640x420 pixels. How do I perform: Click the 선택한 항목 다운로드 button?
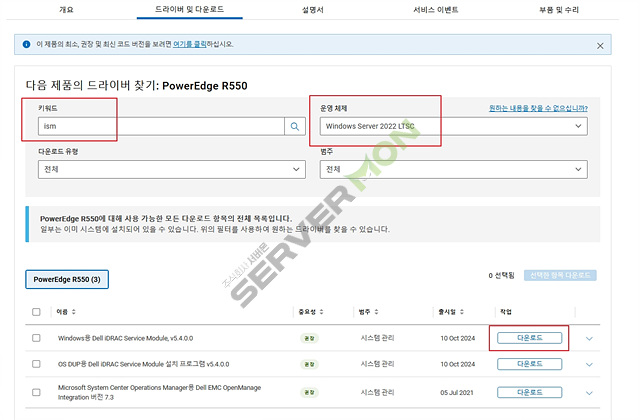560,276
